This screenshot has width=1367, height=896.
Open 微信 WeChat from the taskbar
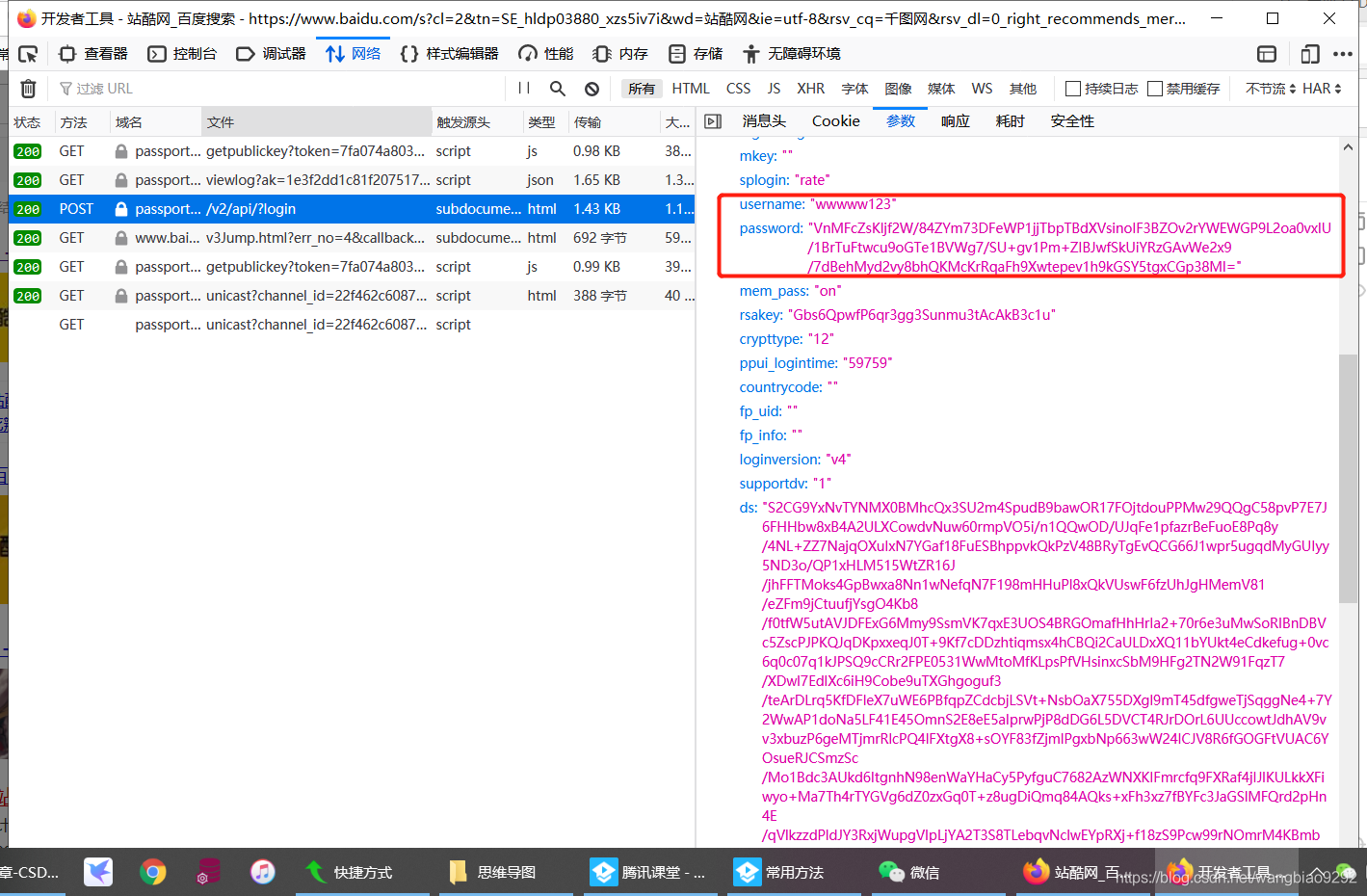click(x=909, y=872)
